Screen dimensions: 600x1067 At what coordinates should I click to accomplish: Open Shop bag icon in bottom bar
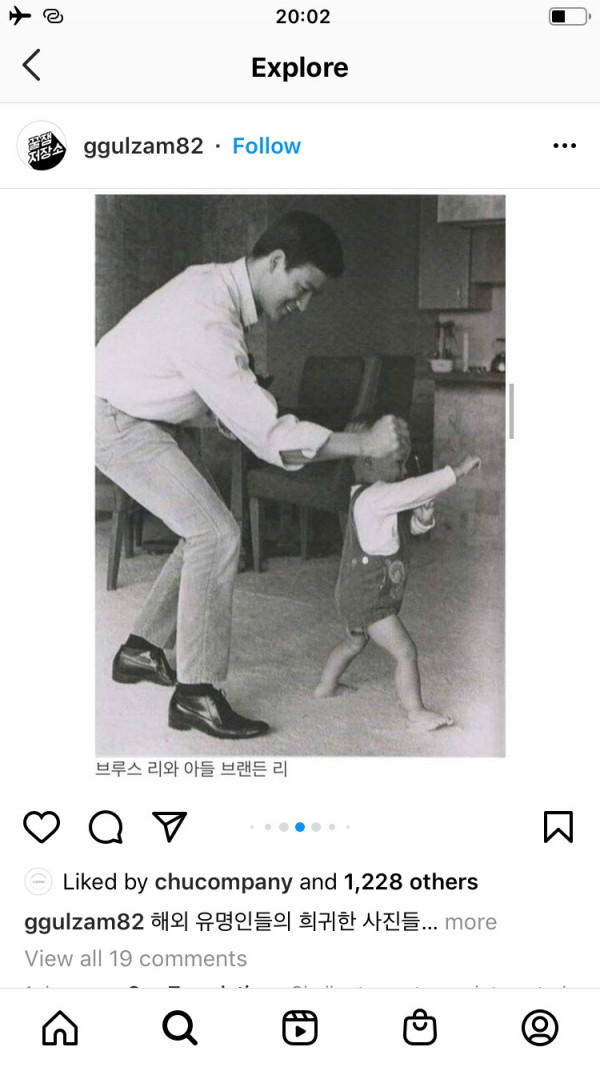(420, 1027)
